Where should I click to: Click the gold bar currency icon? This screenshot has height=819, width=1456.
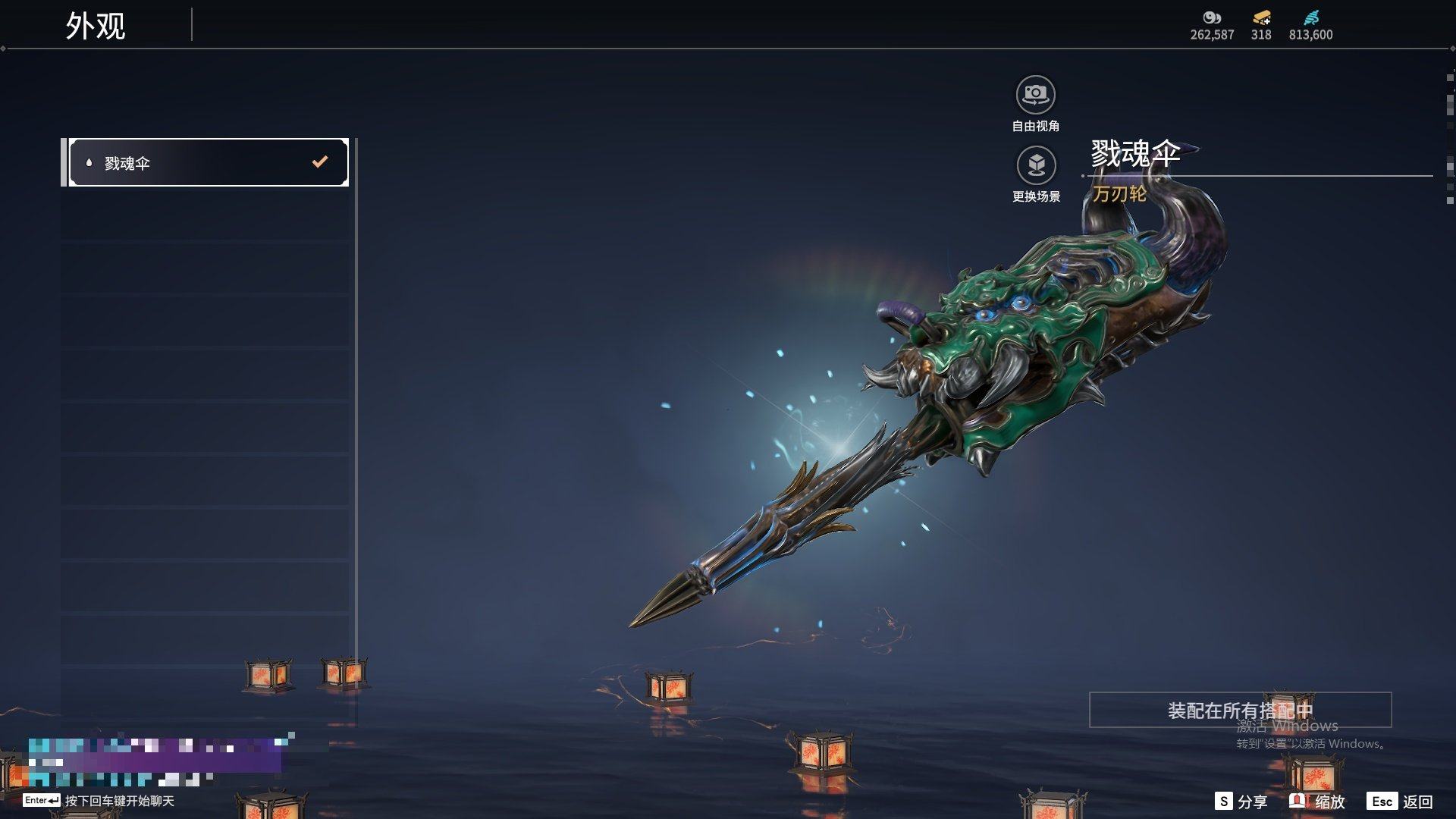point(1261,17)
